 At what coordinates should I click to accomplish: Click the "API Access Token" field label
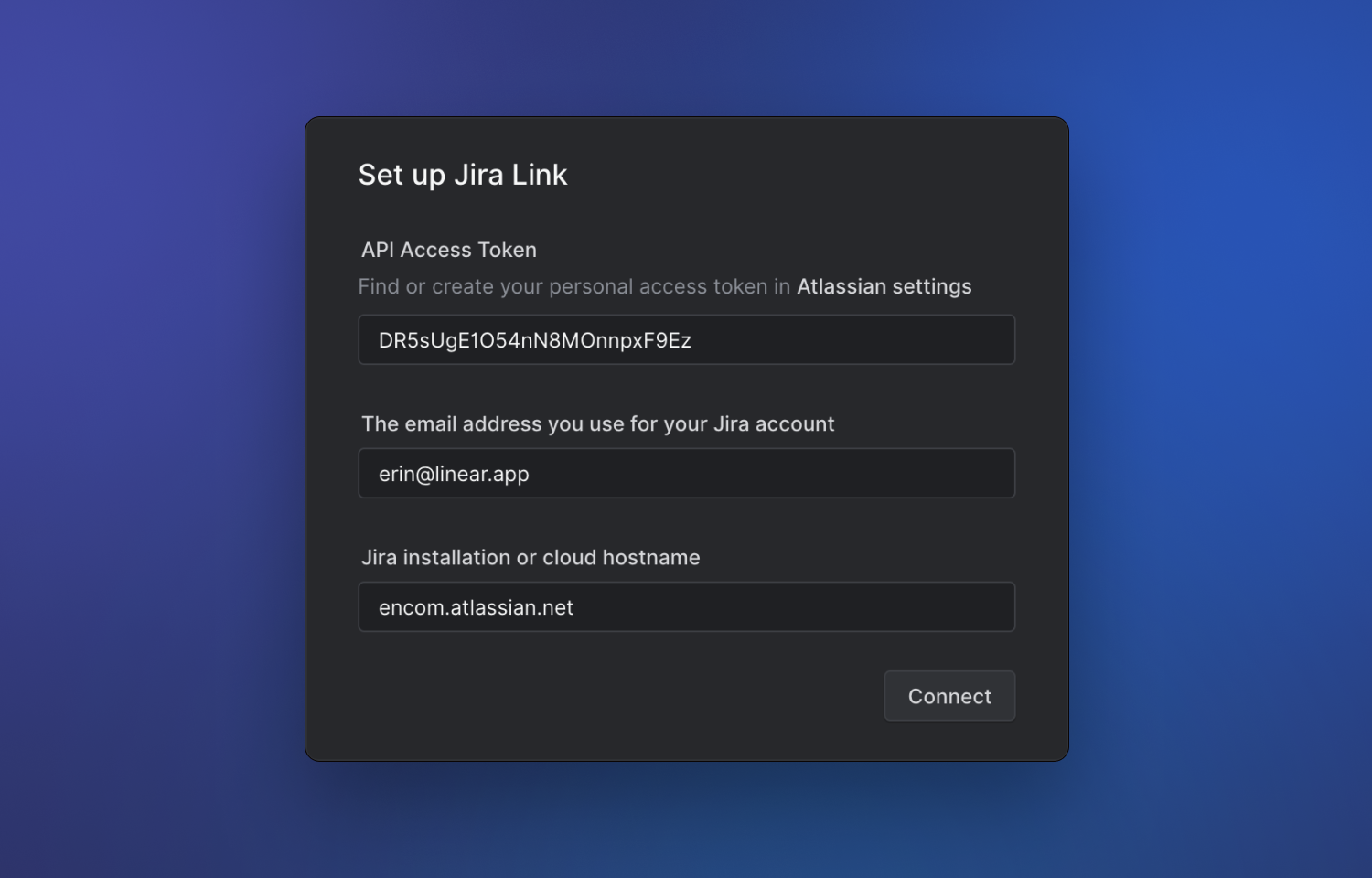coord(449,250)
